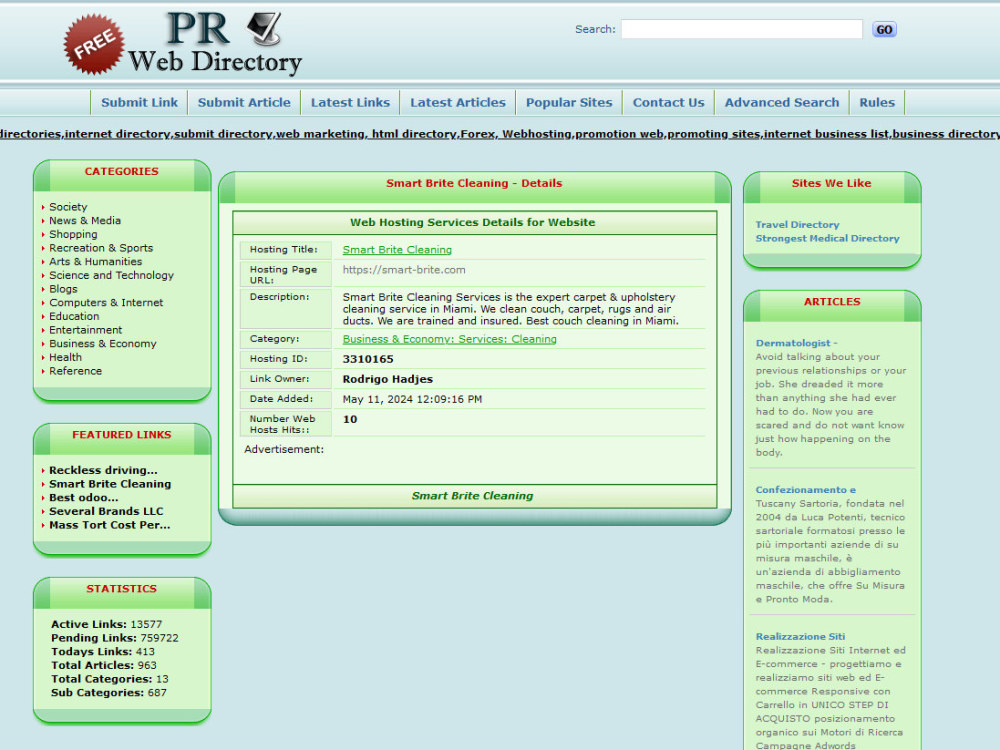The image size is (1000, 750).
Task: Open the Submit Article menu item
Action: tap(244, 103)
